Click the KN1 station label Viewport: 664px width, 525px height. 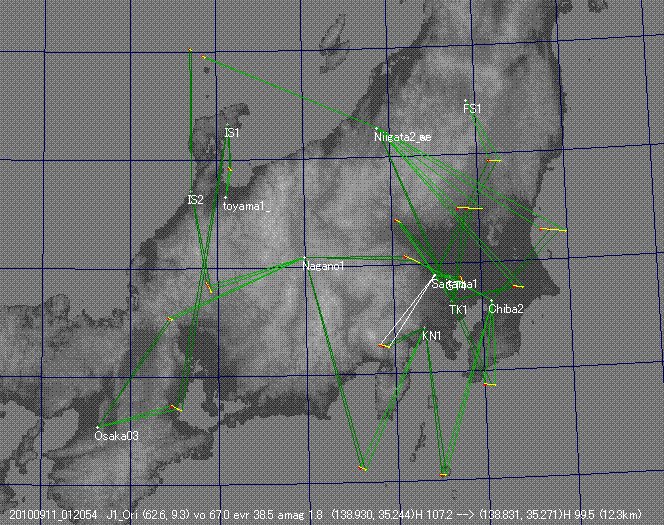[x=432, y=336]
